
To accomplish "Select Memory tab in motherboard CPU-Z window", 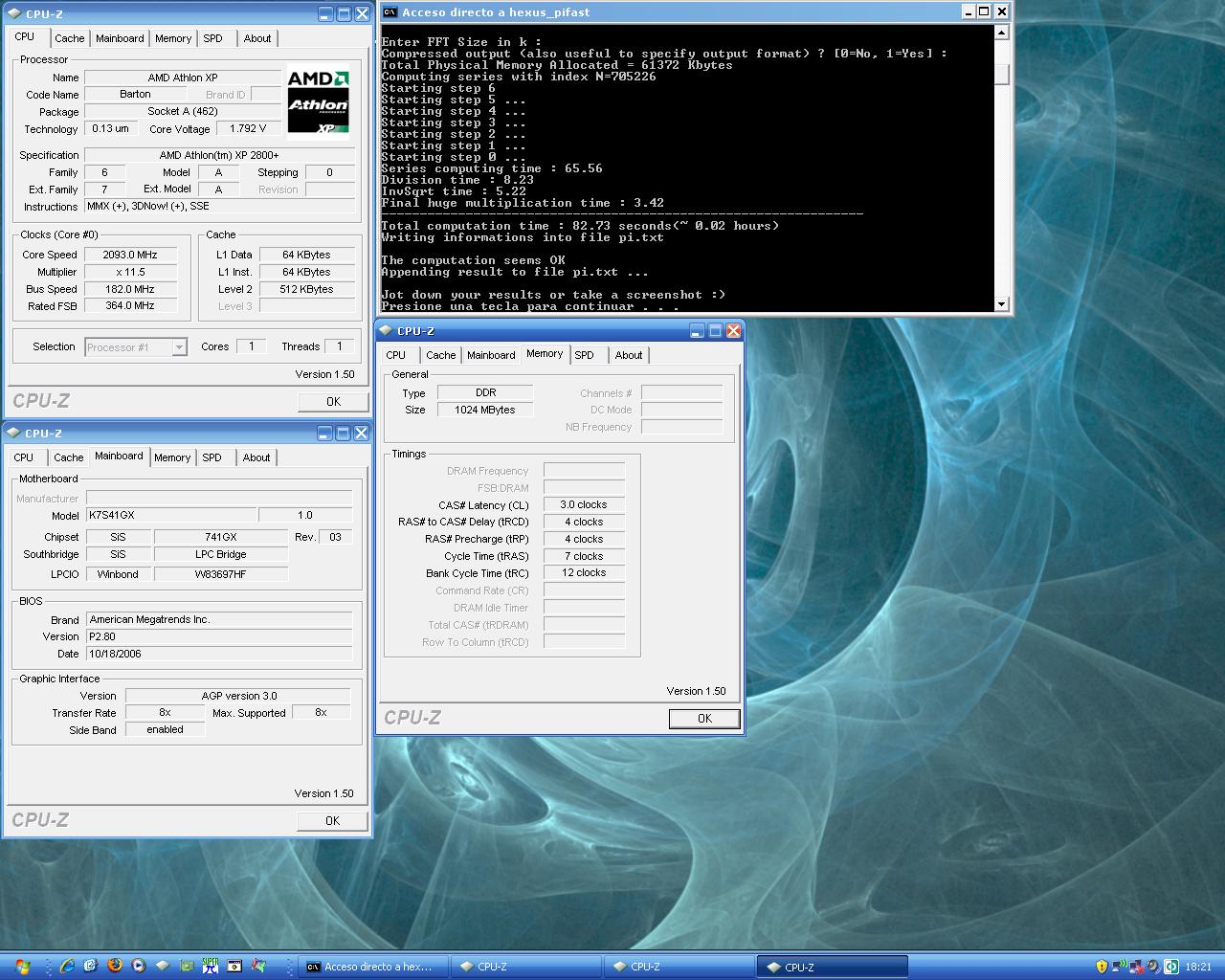I will (x=172, y=458).
